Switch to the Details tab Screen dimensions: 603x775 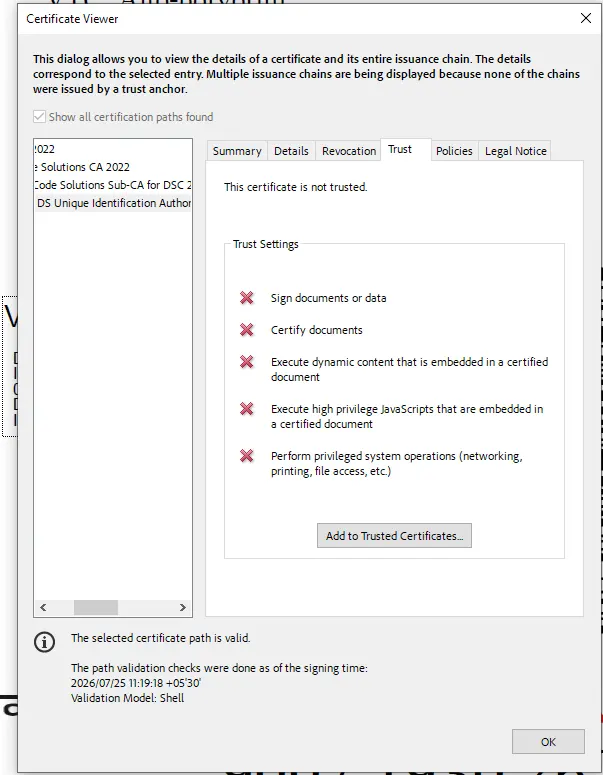click(x=291, y=151)
